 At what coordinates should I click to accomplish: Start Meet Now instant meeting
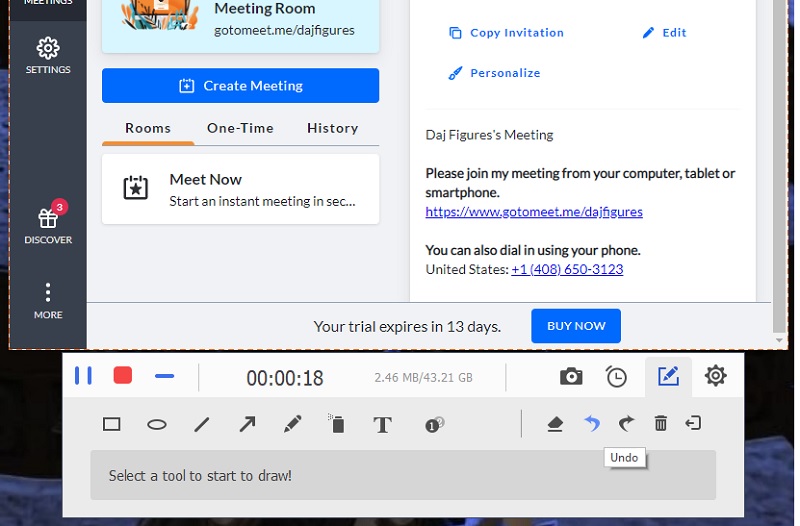240,189
